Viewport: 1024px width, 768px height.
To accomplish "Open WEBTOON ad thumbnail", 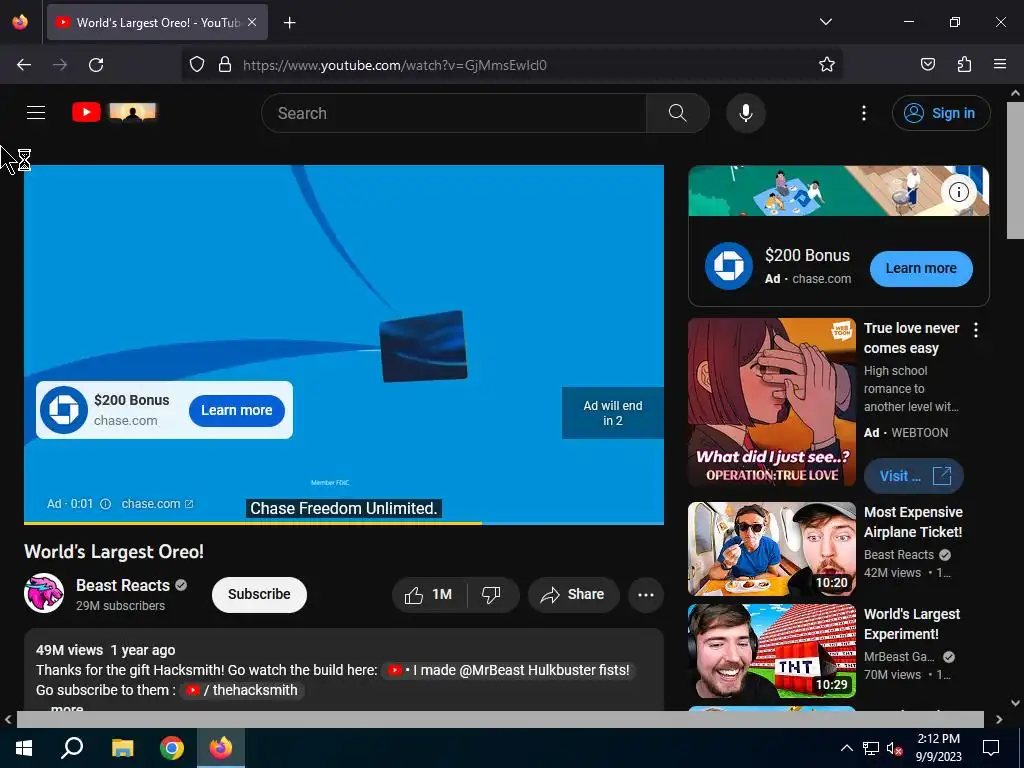I will [x=771, y=402].
